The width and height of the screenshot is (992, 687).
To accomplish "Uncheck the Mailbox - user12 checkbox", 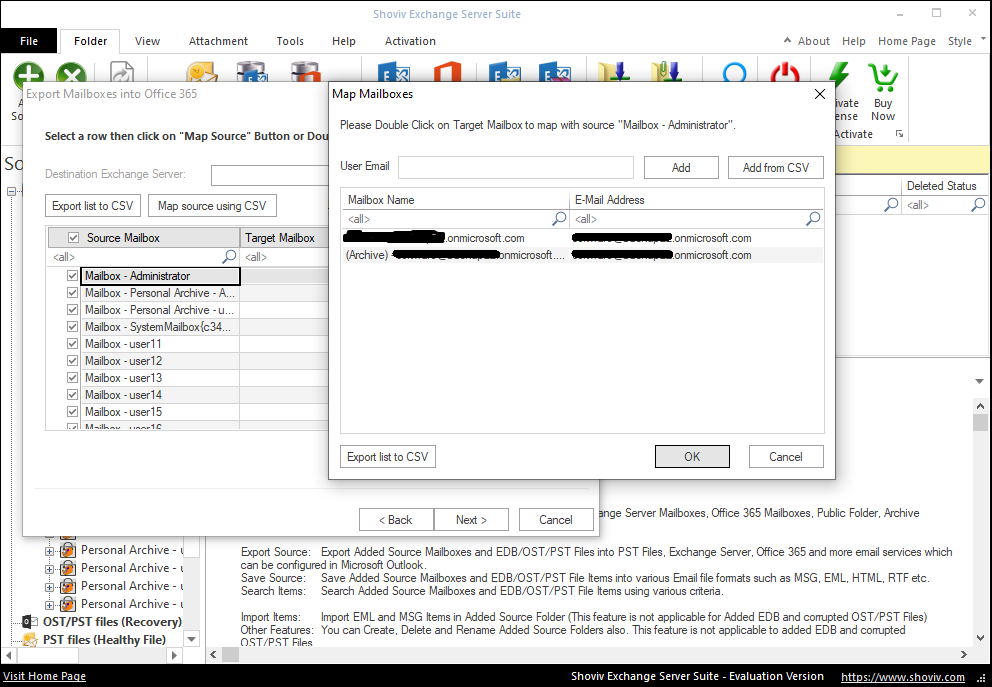I will pyautogui.click(x=72, y=361).
